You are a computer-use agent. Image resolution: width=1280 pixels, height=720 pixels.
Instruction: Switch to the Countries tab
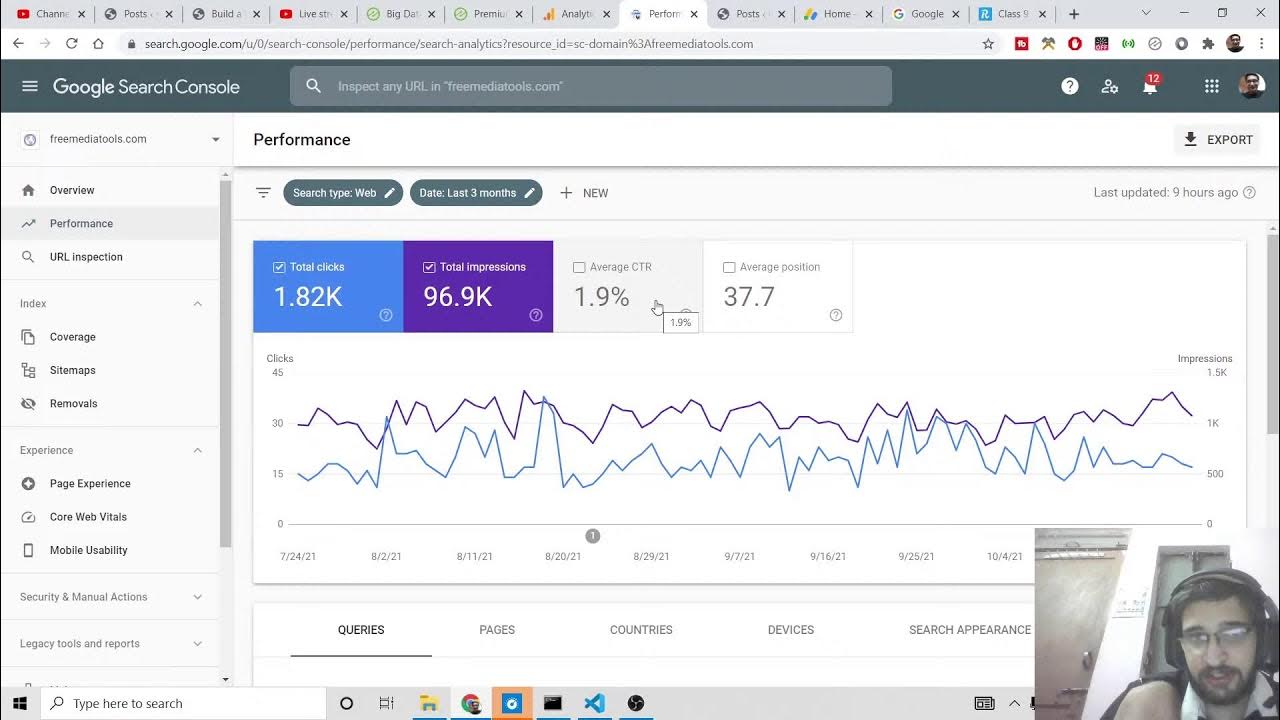tap(641, 630)
